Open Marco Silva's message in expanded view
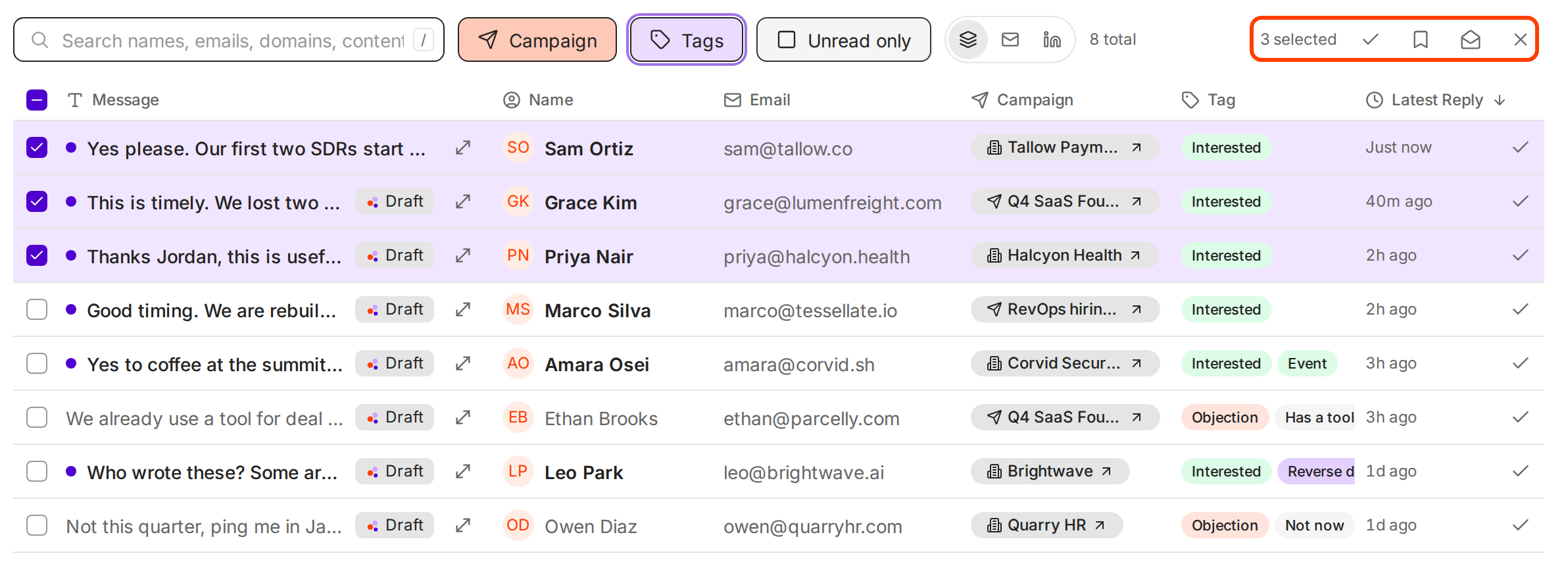1568x566 pixels. (x=463, y=309)
